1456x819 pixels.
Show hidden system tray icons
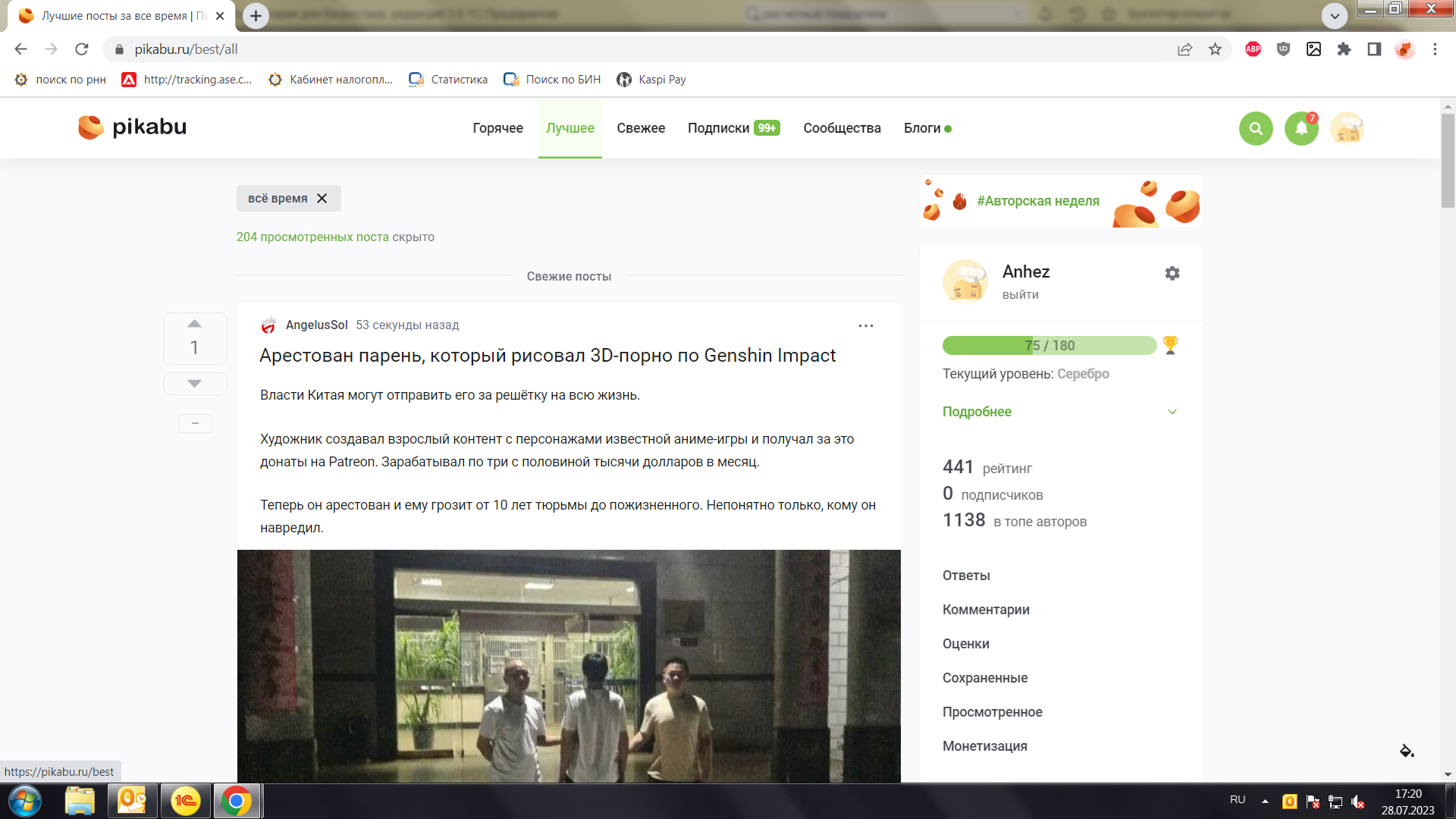[x=1265, y=801]
